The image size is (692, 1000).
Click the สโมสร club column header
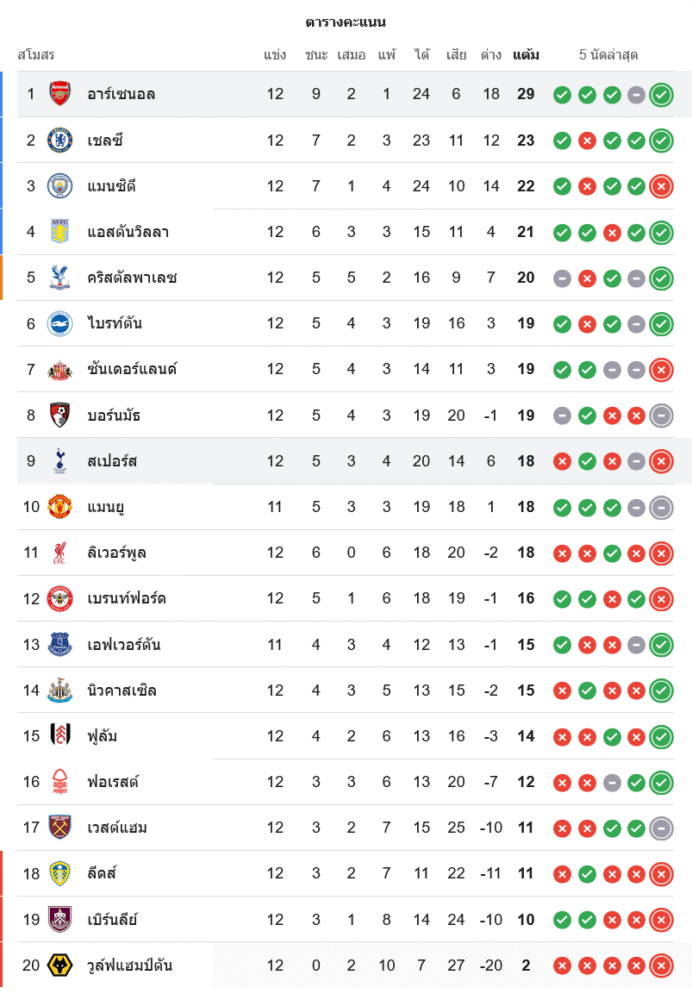36,55
